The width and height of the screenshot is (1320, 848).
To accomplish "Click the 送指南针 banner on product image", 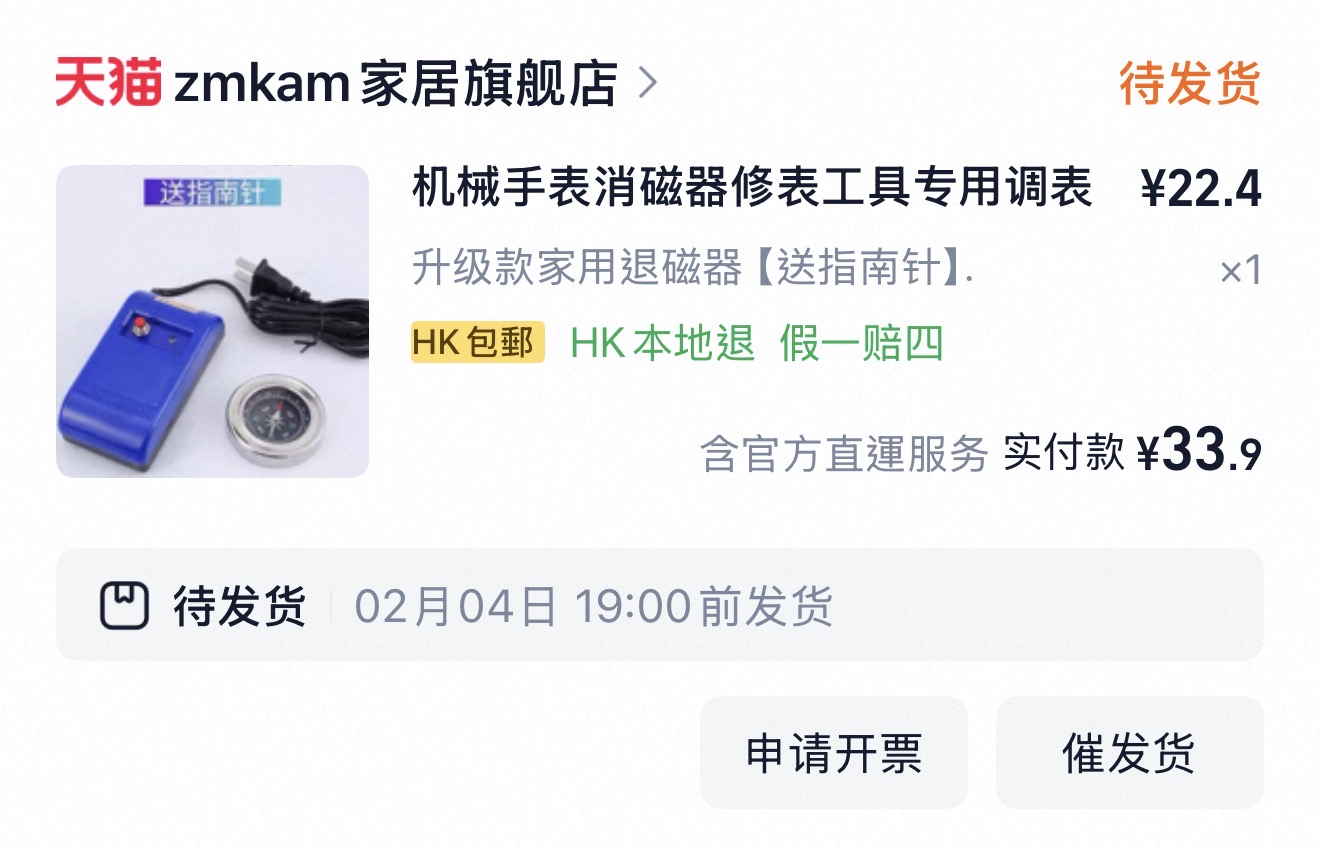I will 212,192.
